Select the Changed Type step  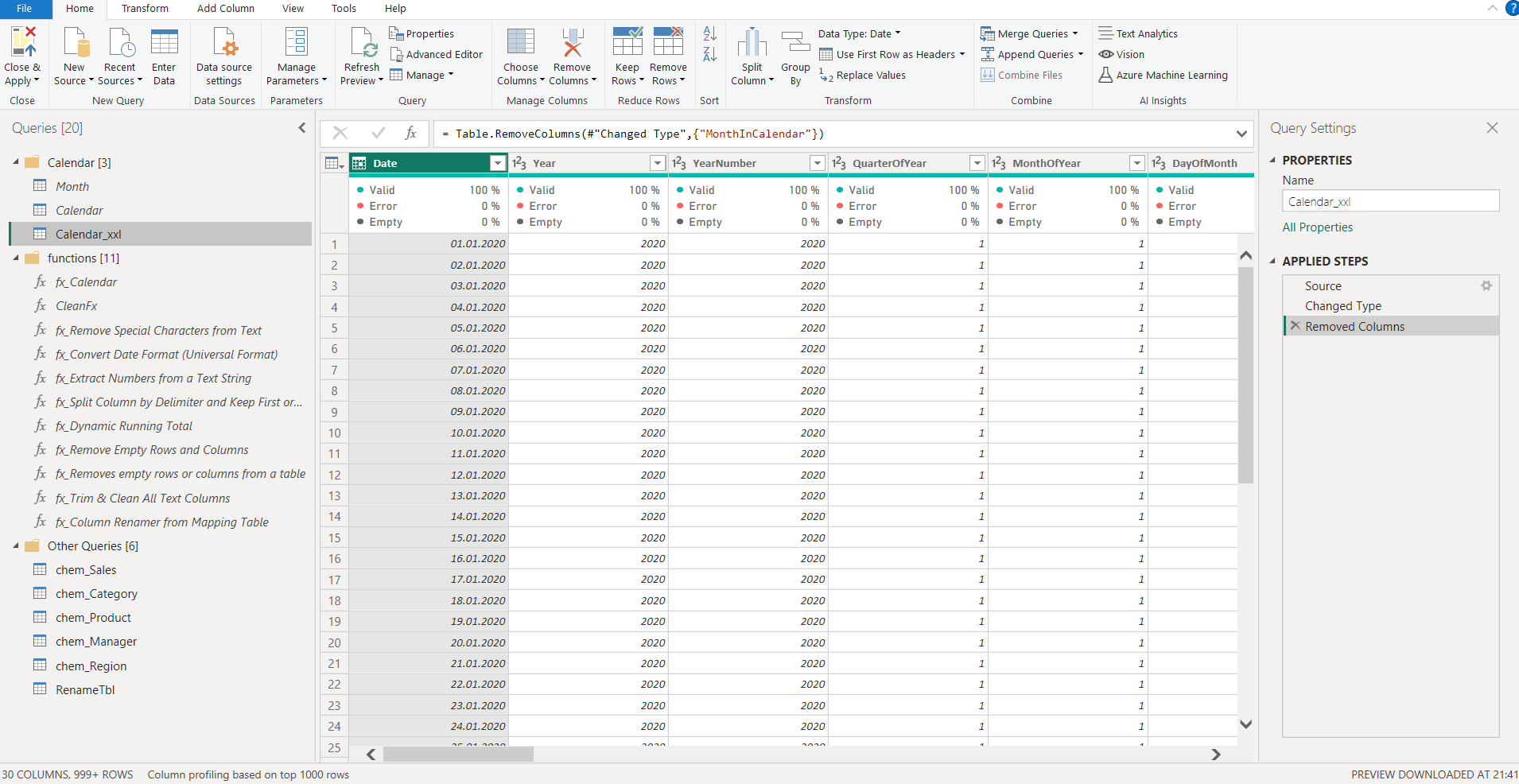tap(1342, 305)
